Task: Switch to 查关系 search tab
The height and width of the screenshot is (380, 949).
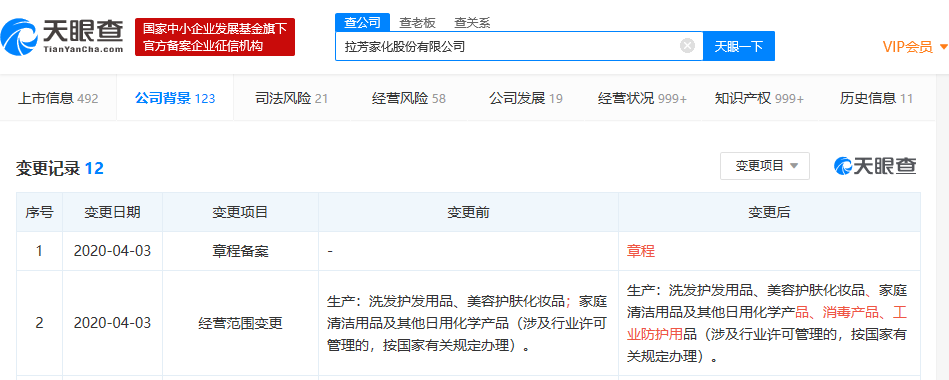Action: click(x=472, y=23)
